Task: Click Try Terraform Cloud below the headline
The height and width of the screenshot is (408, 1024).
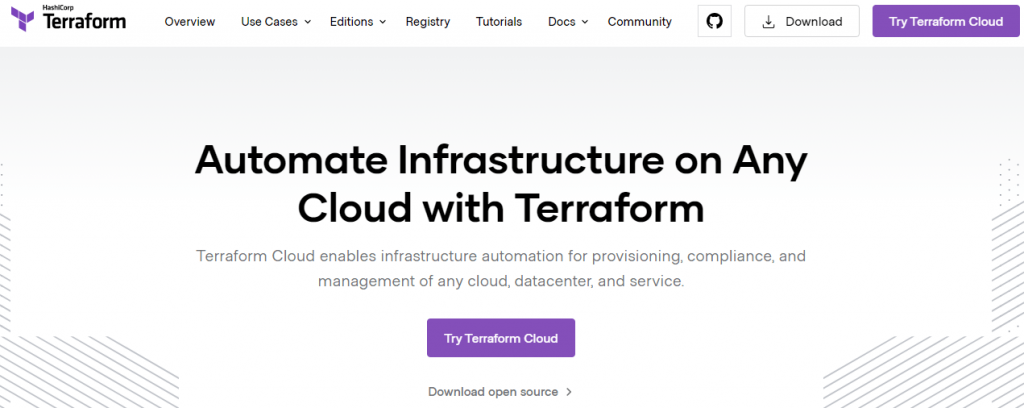Action: pyautogui.click(x=501, y=338)
